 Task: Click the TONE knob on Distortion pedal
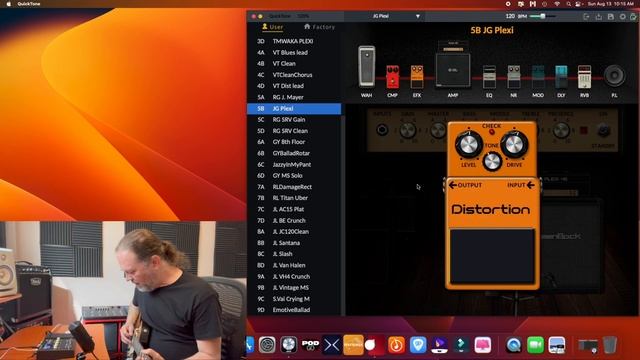(492, 162)
